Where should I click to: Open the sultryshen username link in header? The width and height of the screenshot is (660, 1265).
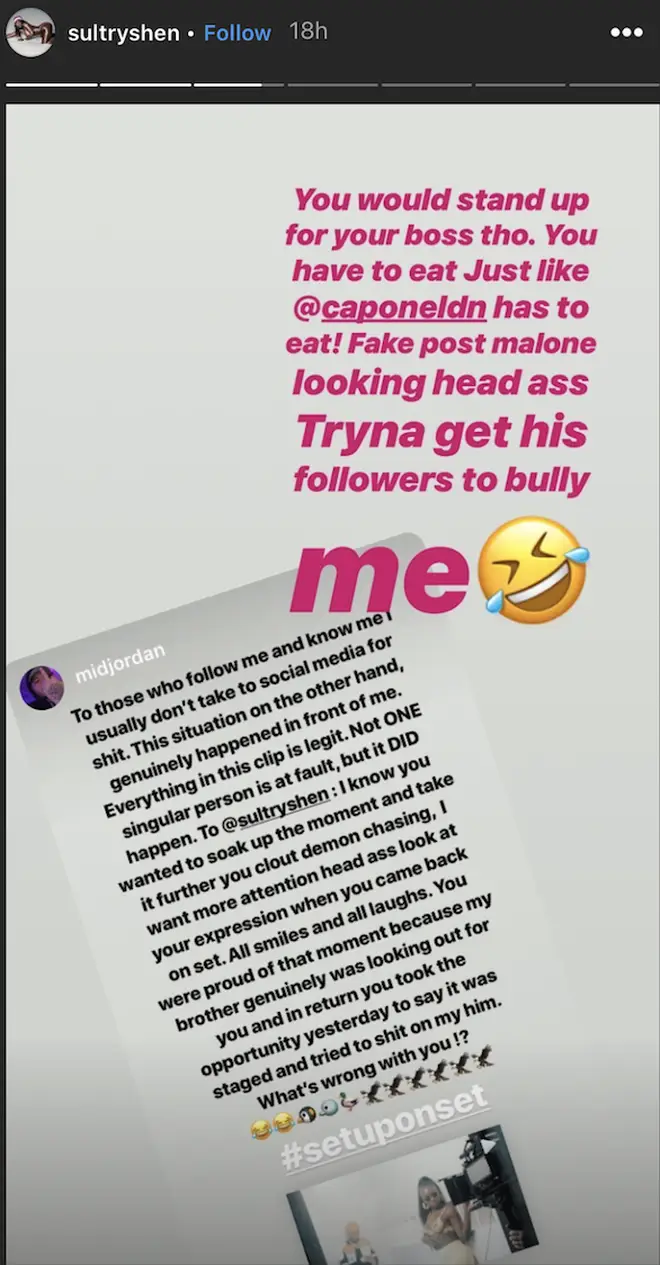coord(123,33)
